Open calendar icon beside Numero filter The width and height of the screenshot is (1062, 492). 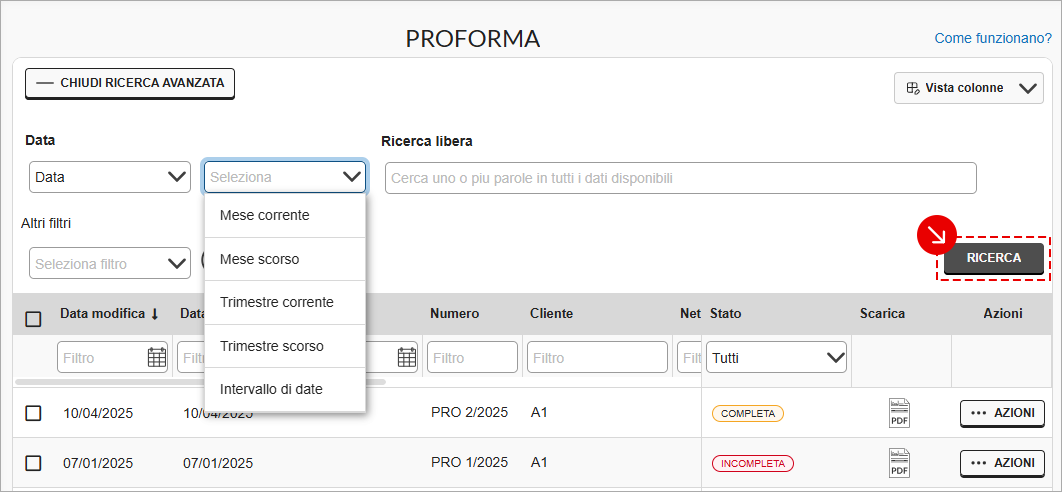tap(406, 357)
